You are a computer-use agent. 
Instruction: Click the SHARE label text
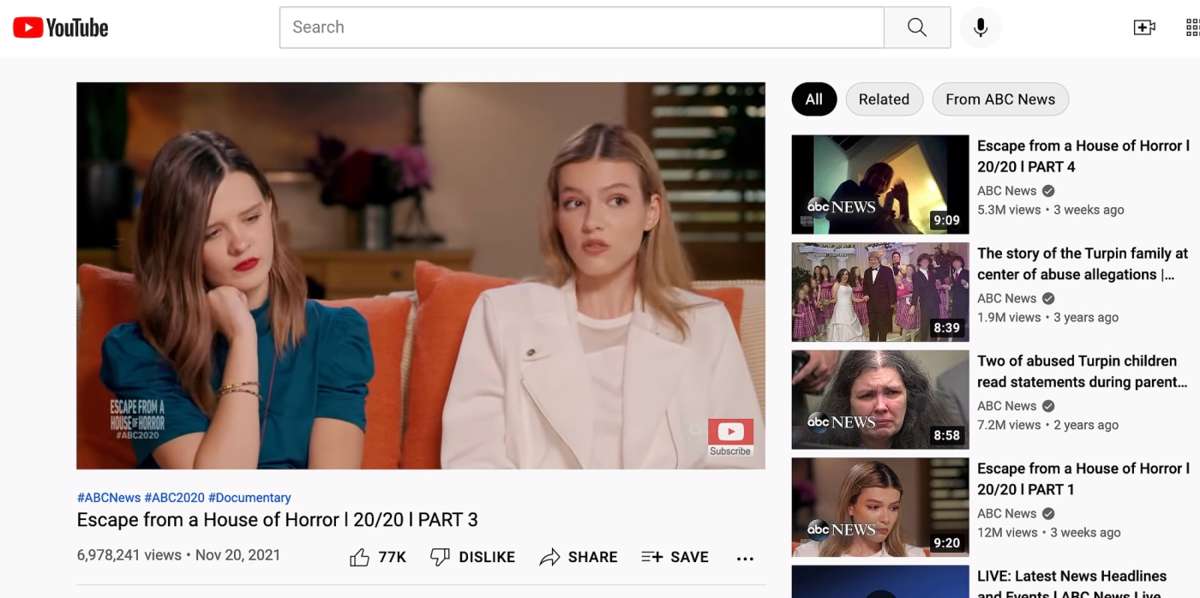pyautogui.click(x=593, y=557)
